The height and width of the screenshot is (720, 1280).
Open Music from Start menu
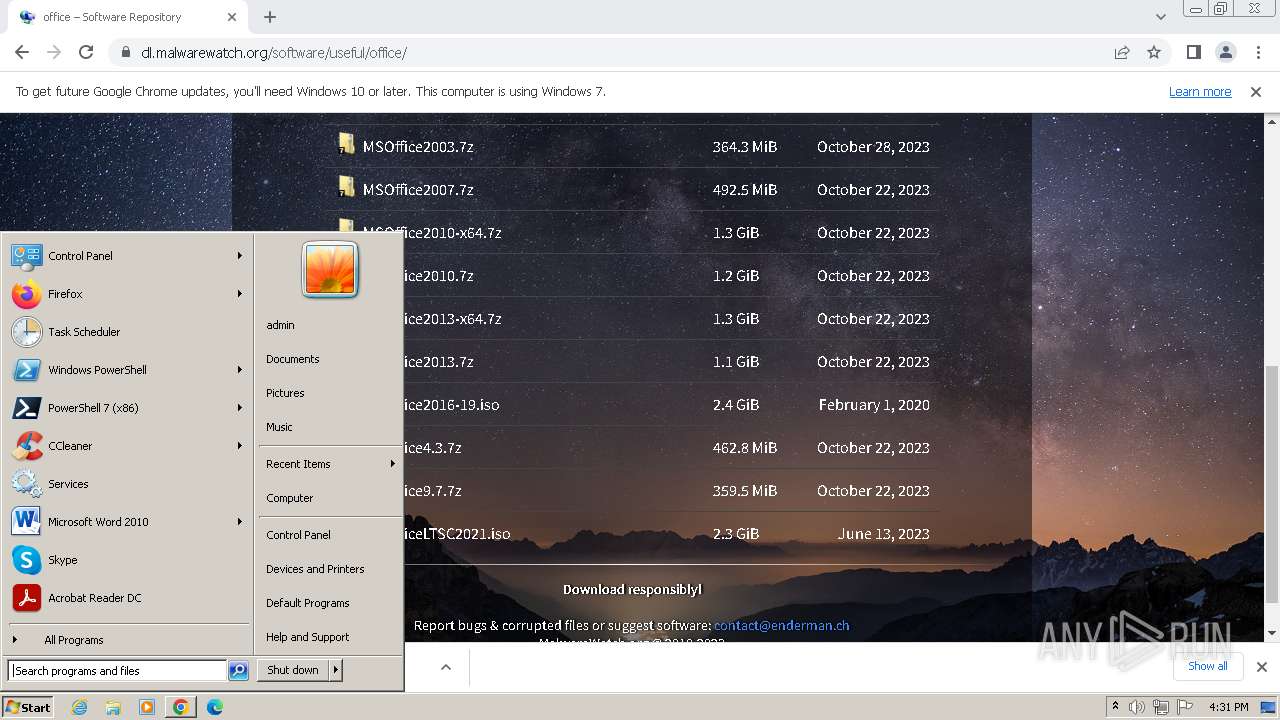point(279,427)
